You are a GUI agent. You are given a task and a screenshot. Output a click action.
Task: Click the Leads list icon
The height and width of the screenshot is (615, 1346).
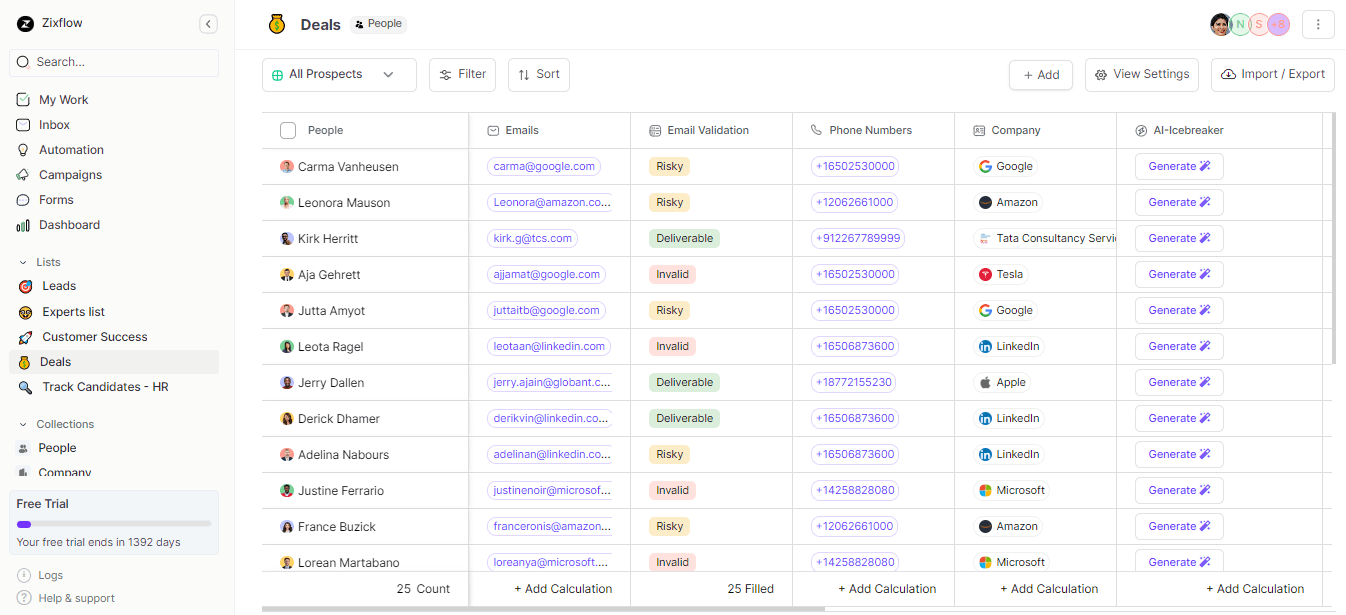tap(23, 286)
